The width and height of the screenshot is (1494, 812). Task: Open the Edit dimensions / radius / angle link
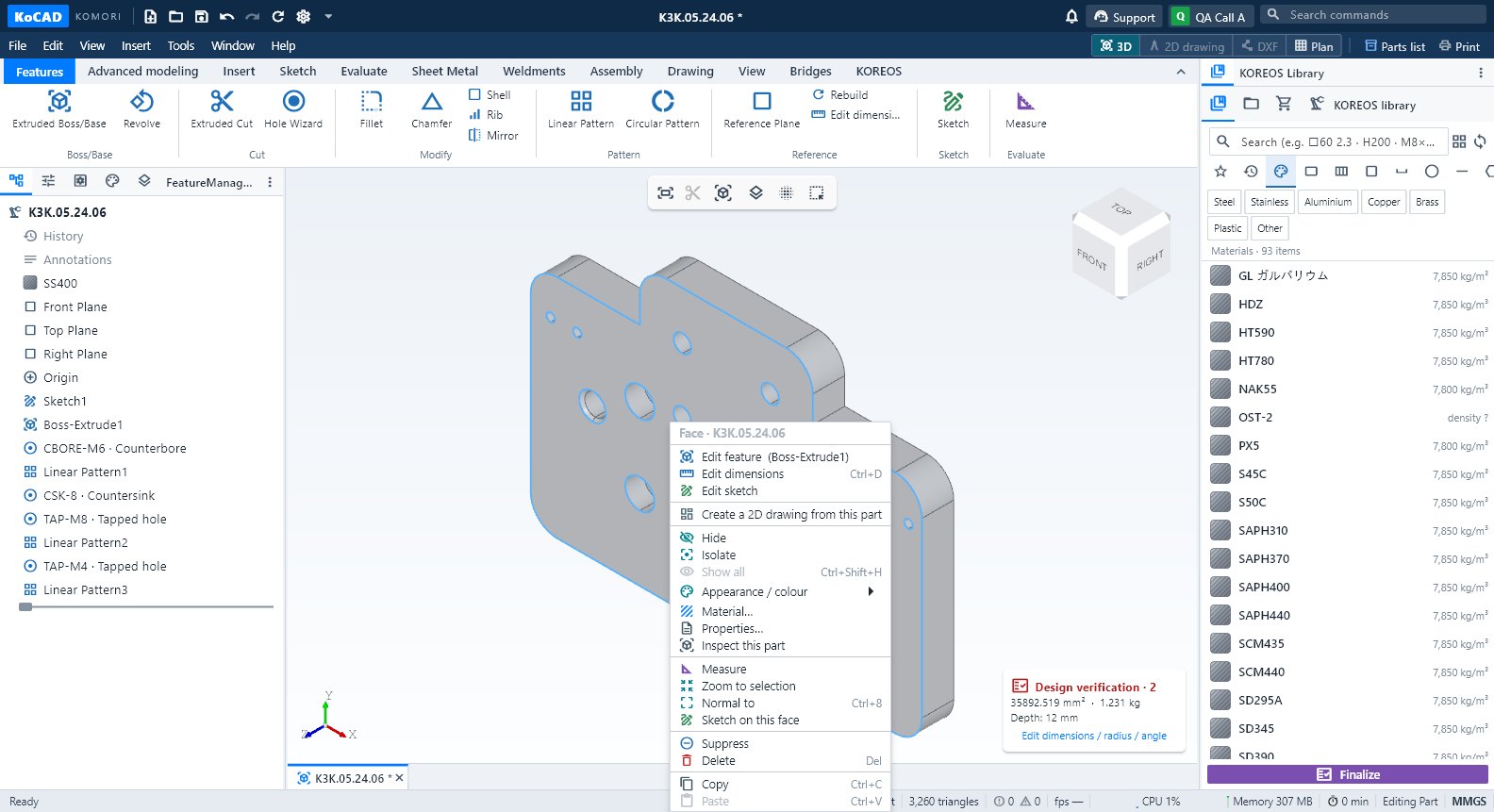coord(1094,736)
